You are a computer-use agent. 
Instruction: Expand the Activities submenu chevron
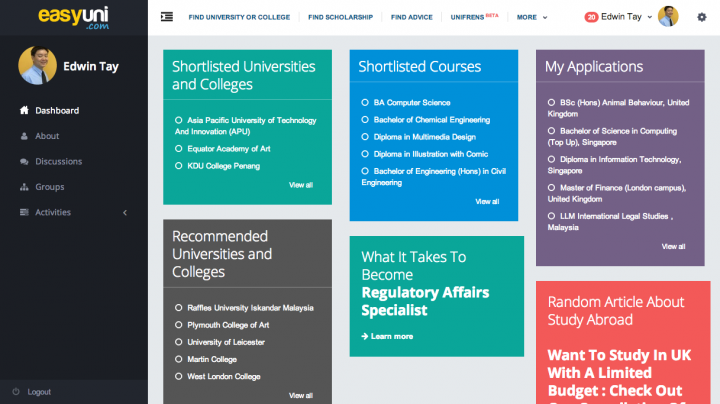click(125, 213)
